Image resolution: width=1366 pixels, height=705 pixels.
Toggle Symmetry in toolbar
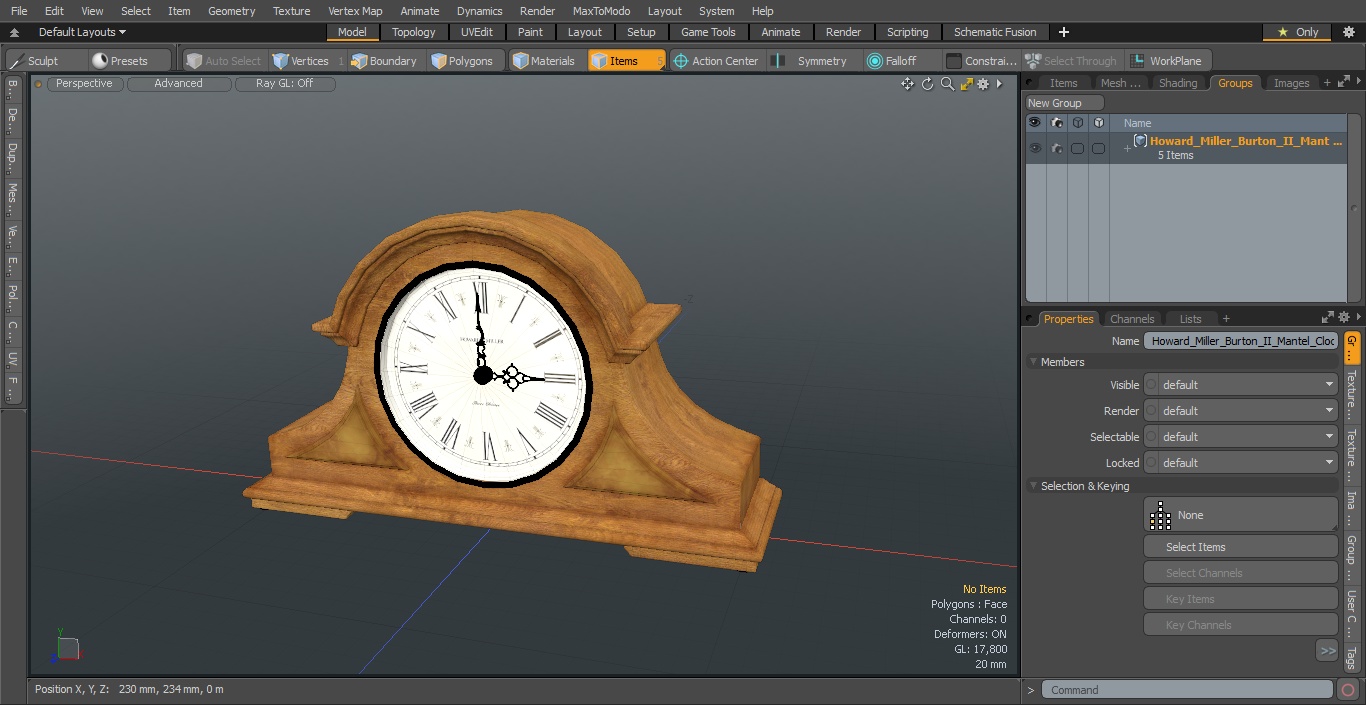(x=812, y=61)
